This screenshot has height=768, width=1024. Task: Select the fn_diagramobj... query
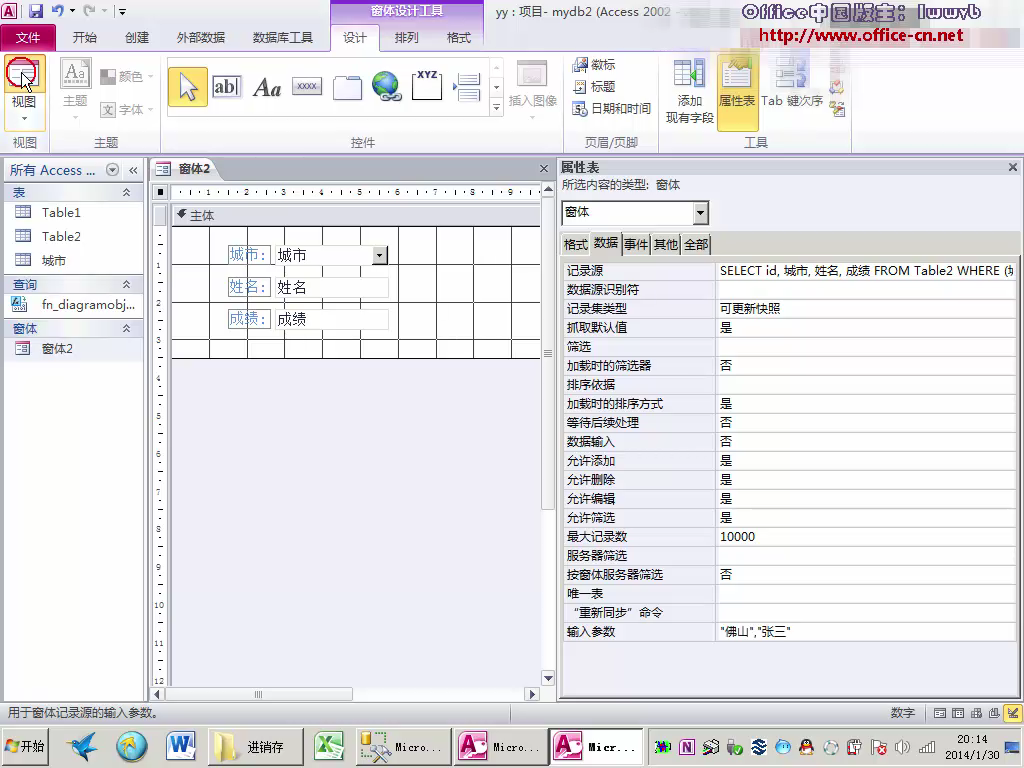pos(72,304)
